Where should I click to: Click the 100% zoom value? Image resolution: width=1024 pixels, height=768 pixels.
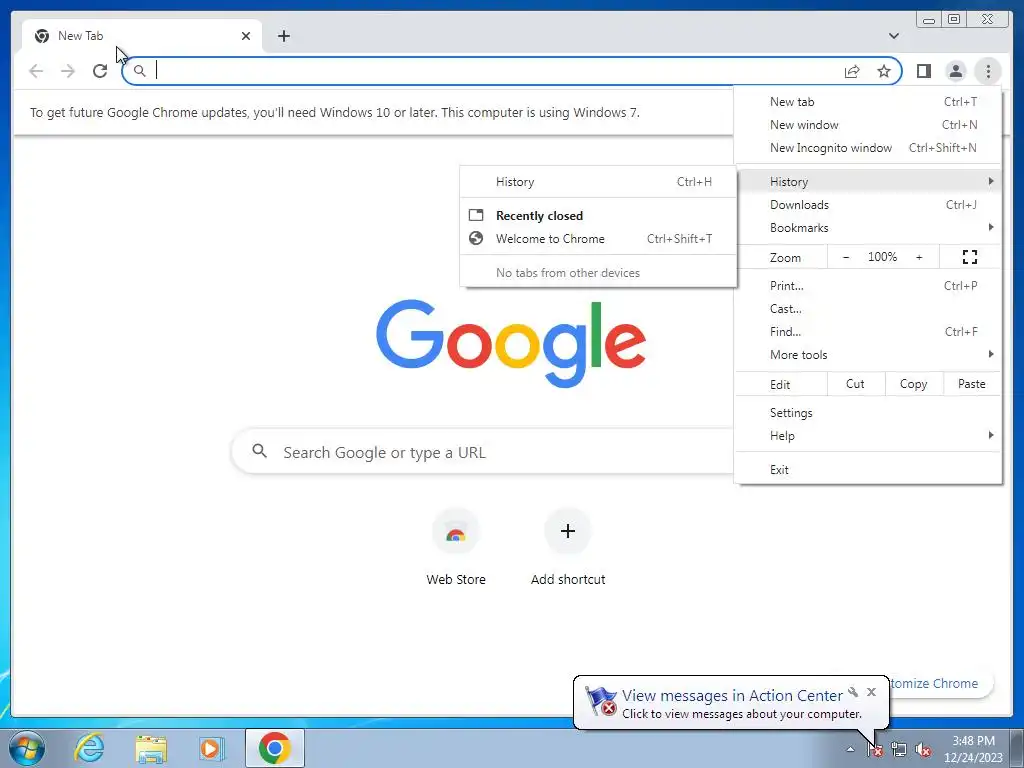click(882, 257)
